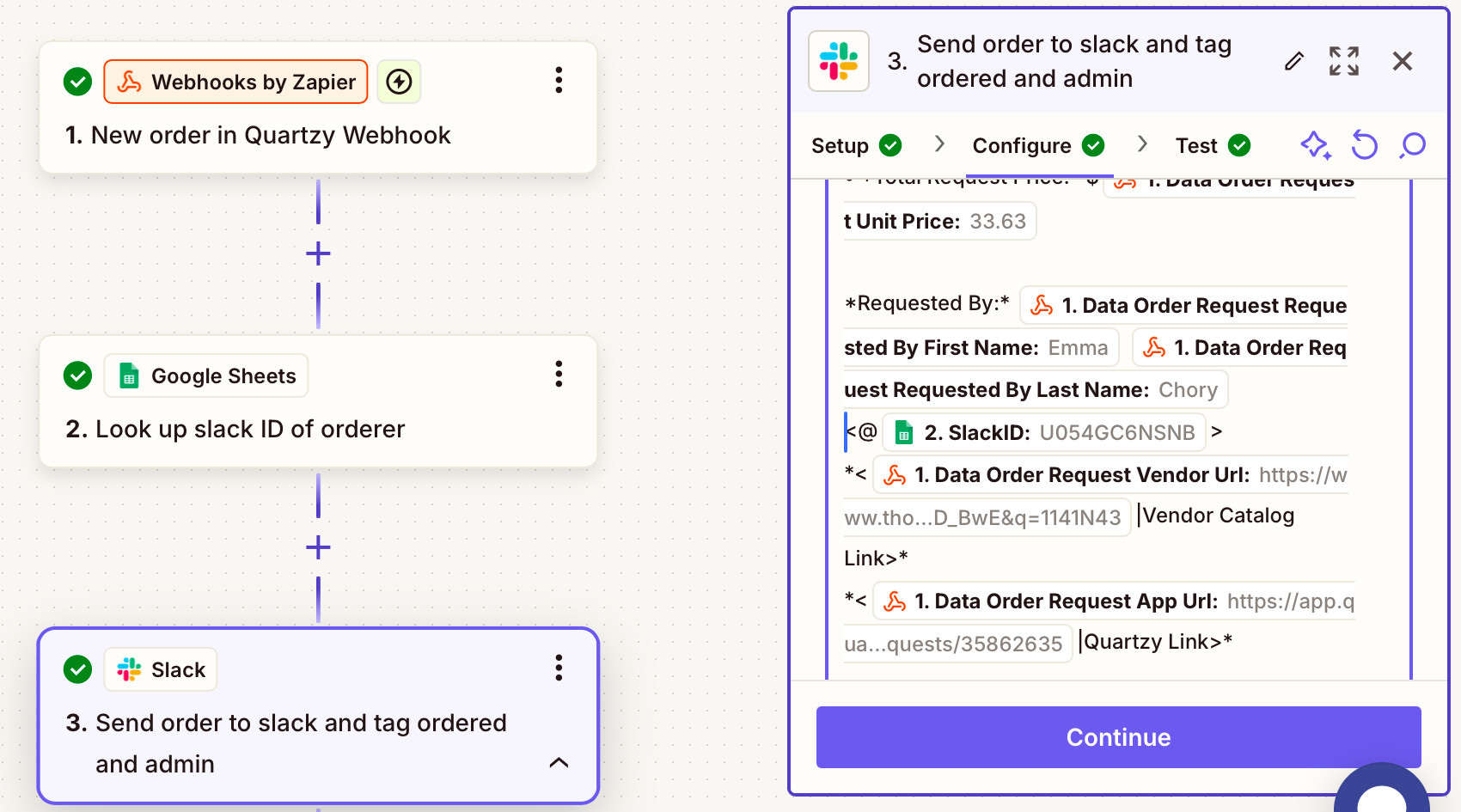Viewport: 1461px width, 812px height.
Task: Click the Webhooks by Zapier app badge
Action: 235,82
